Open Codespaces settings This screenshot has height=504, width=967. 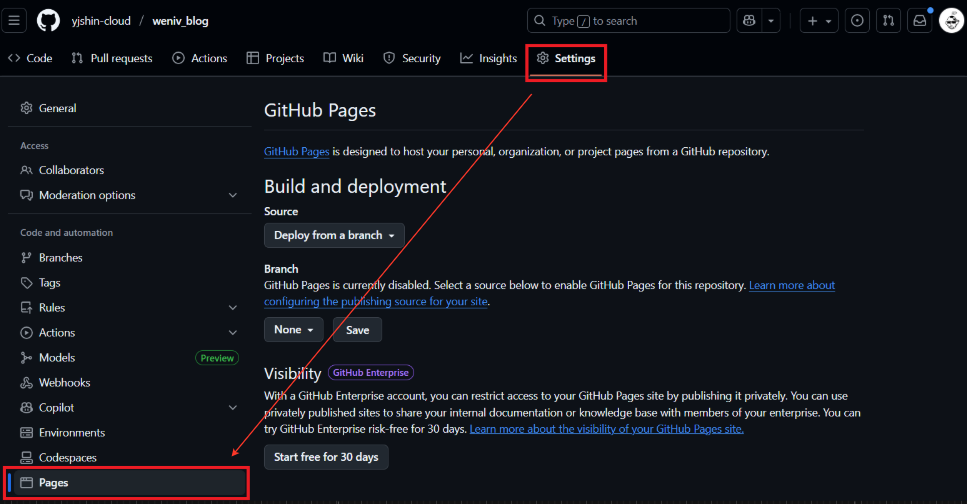point(130,457)
